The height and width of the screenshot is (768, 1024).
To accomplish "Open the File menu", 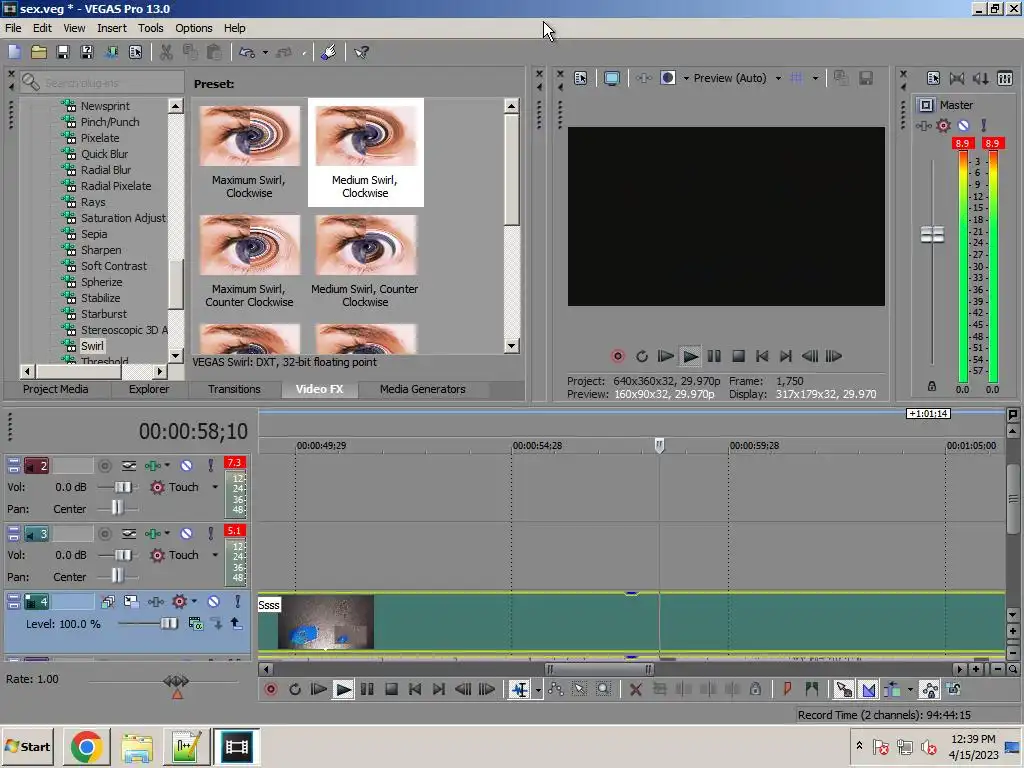I will pos(13,28).
